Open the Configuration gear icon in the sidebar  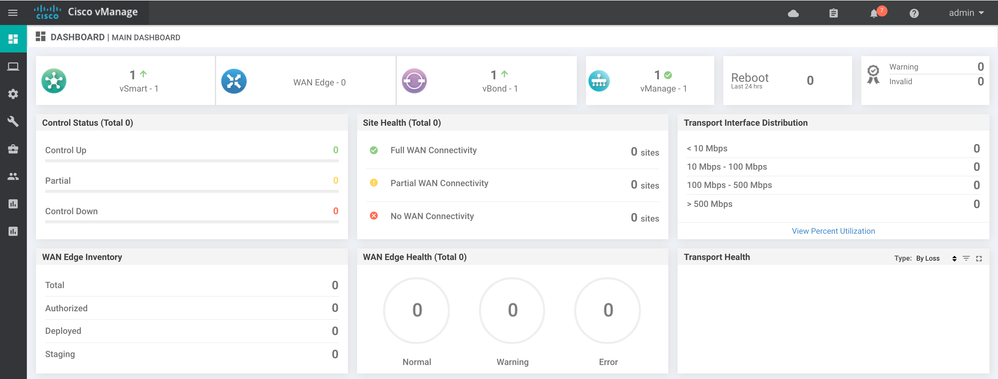(13, 94)
